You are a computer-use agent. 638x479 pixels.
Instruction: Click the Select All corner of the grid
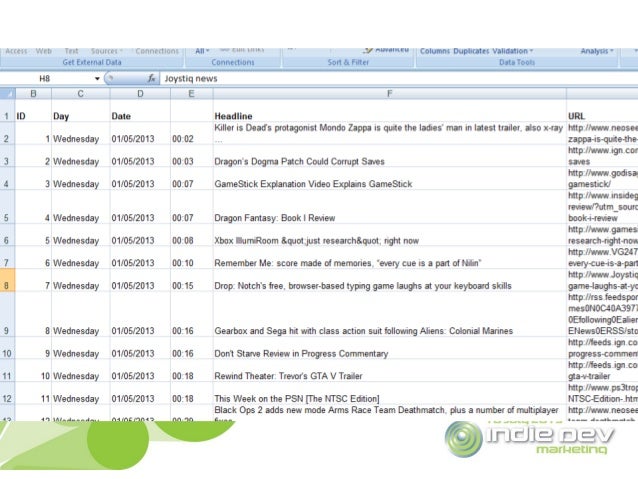pyautogui.click(x=8, y=94)
